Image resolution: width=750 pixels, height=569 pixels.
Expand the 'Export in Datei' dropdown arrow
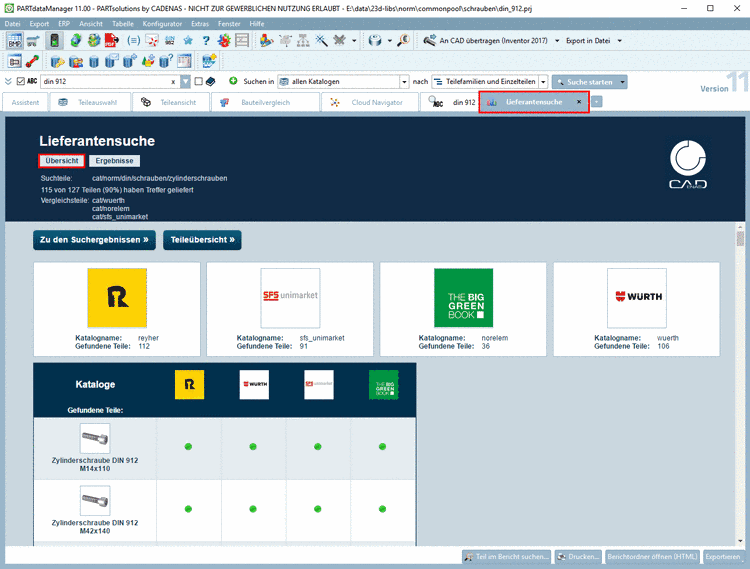(619, 41)
